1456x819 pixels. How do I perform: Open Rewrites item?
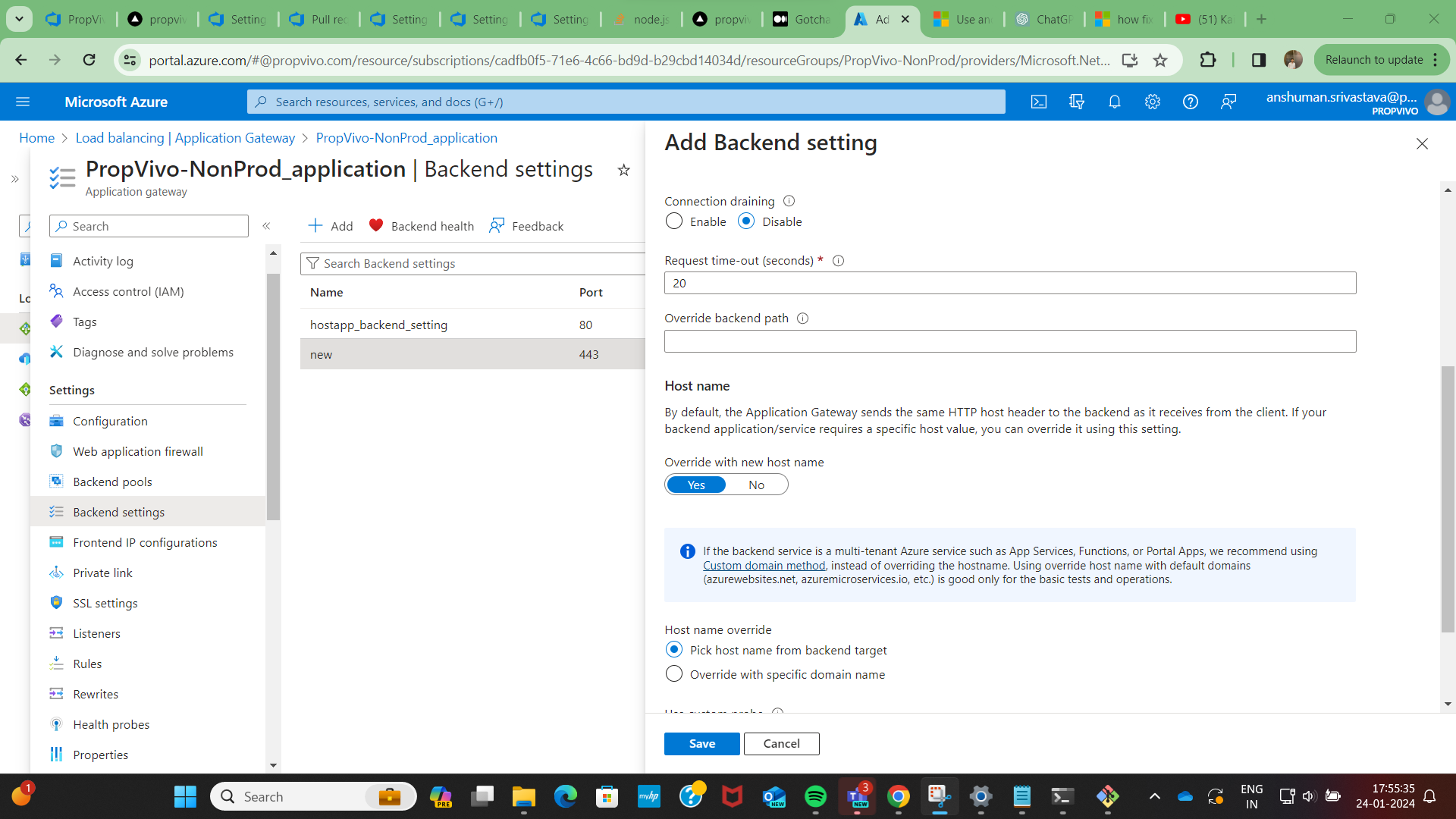tap(96, 694)
